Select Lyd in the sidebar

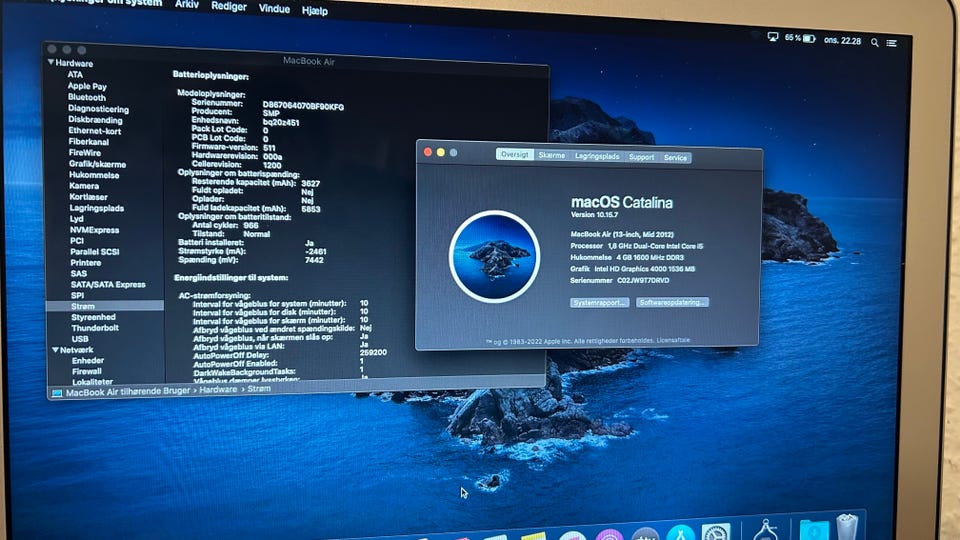77,219
